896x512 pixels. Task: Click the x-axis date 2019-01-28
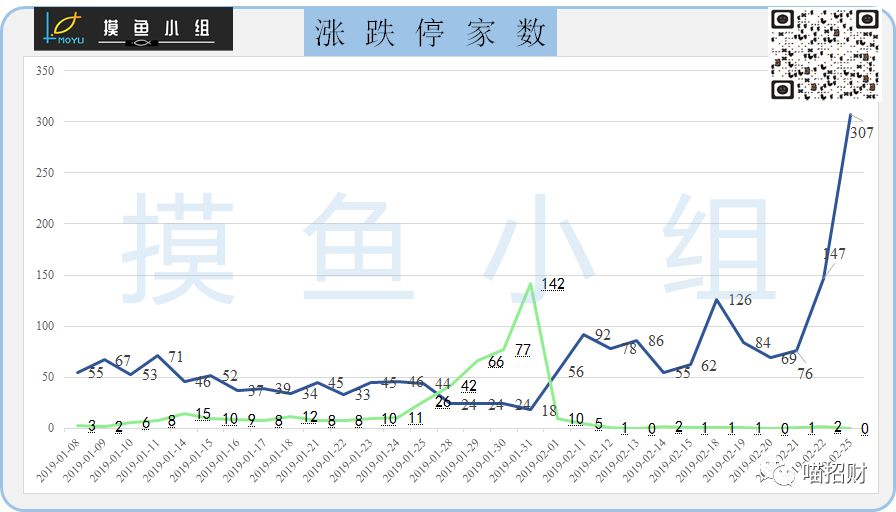point(430,460)
